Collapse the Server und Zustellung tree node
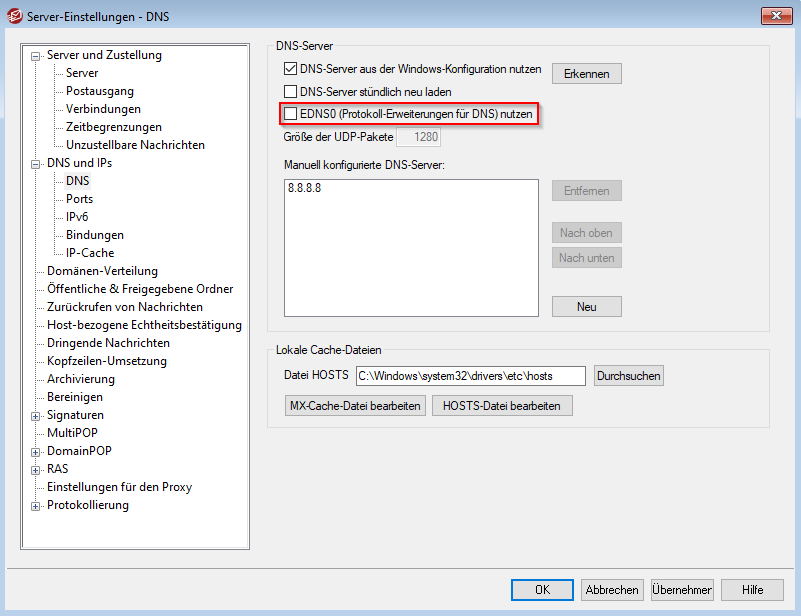801x616 pixels. coord(36,56)
